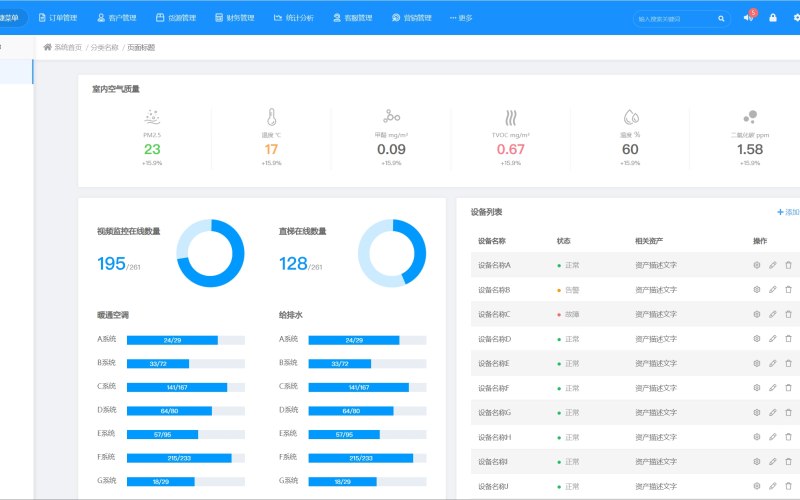Image resolution: width=800 pixels, height=500 pixels.
Task: Open the 统计分析 menu in top navigation
Action: pyautogui.click(x=294, y=18)
